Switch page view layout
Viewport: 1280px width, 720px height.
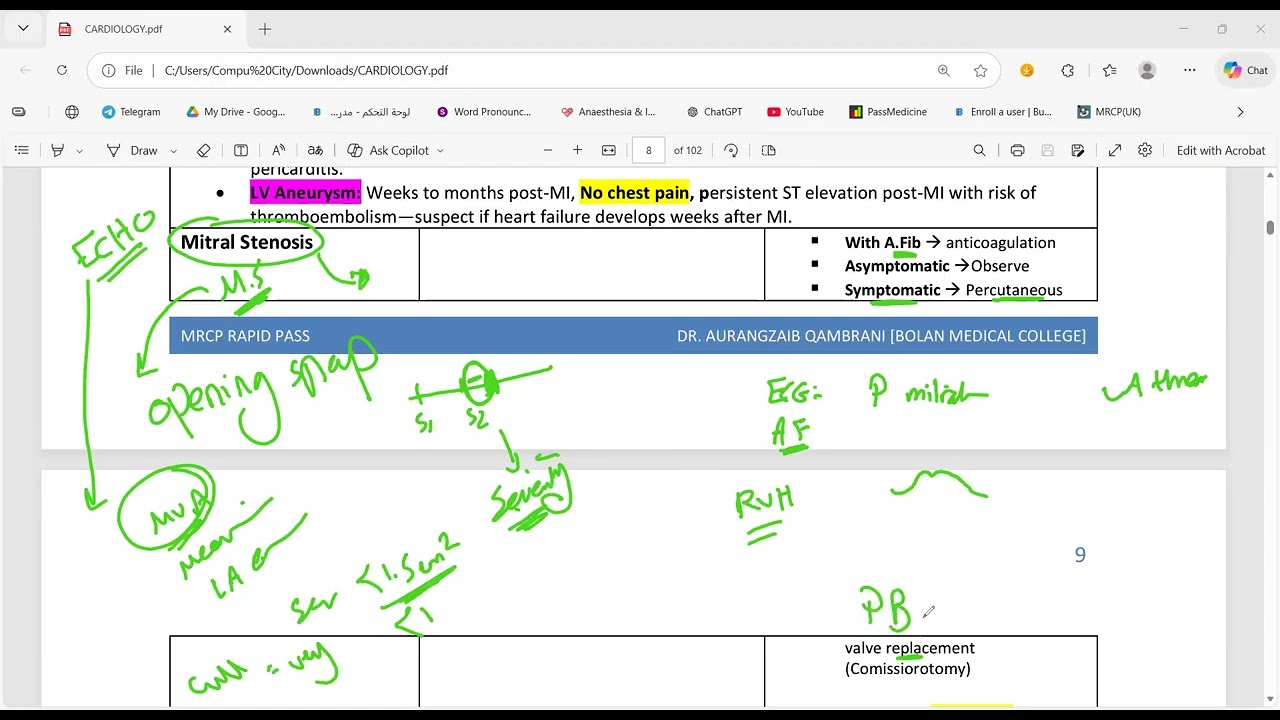tap(768, 150)
